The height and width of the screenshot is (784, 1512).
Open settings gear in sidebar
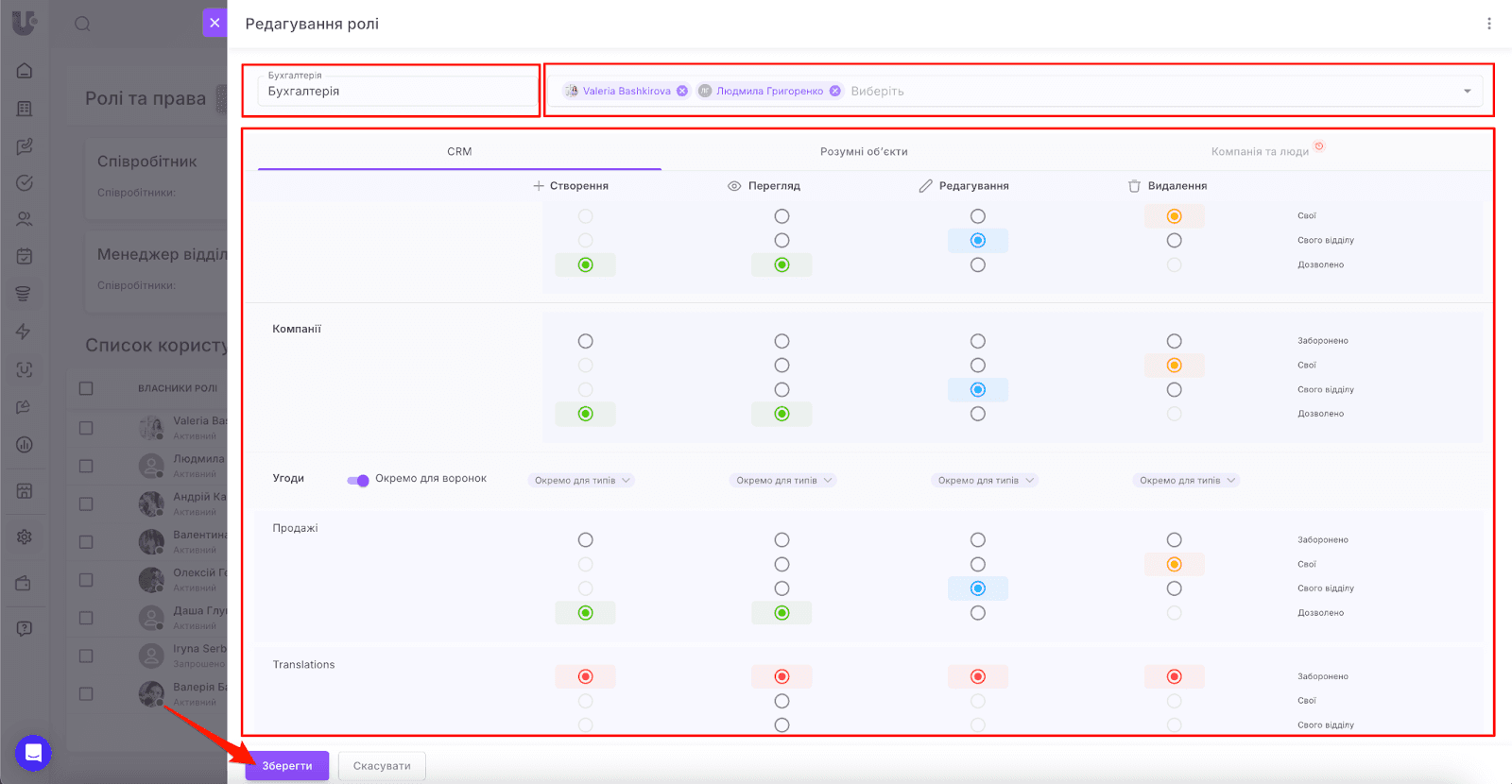point(25,537)
